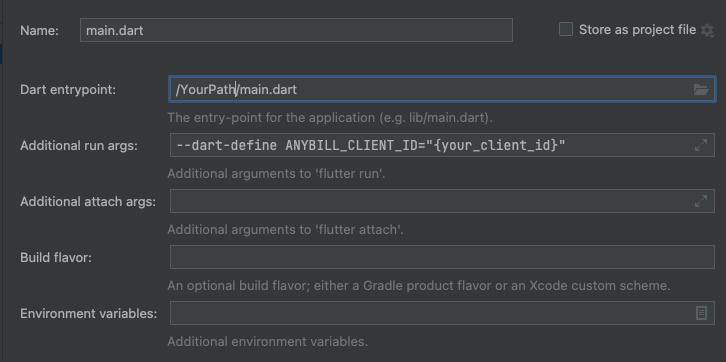The width and height of the screenshot is (726, 362).
Task: Browse for Dart entrypoint with folder icon
Action: (x=701, y=90)
